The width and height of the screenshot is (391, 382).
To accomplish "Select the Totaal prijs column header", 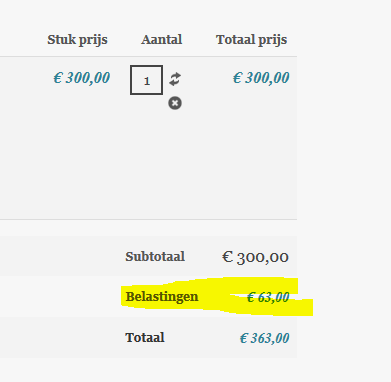I will click(x=251, y=40).
